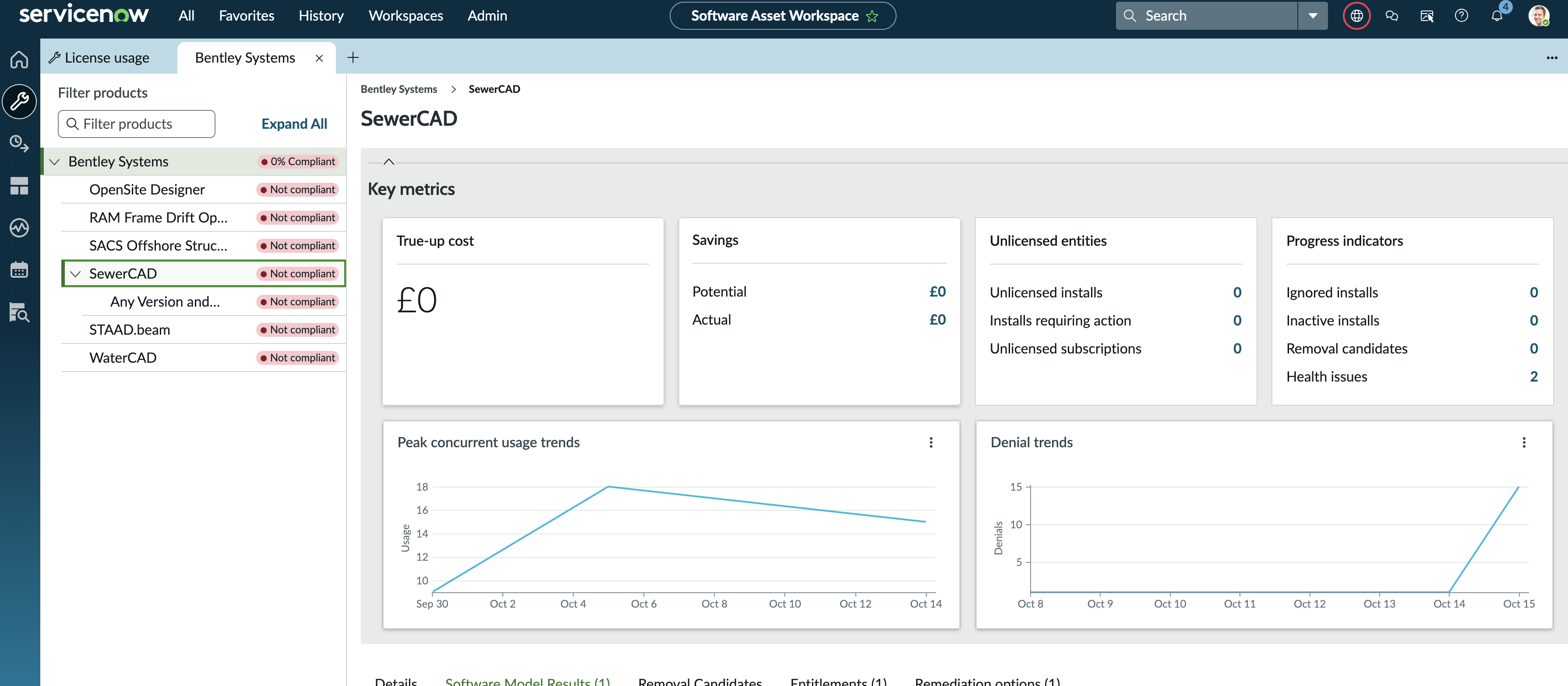Image resolution: width=1568 pixels, height=686 pixels.
Task: Collapse the Key metrics section
Action: pos(389,162)
